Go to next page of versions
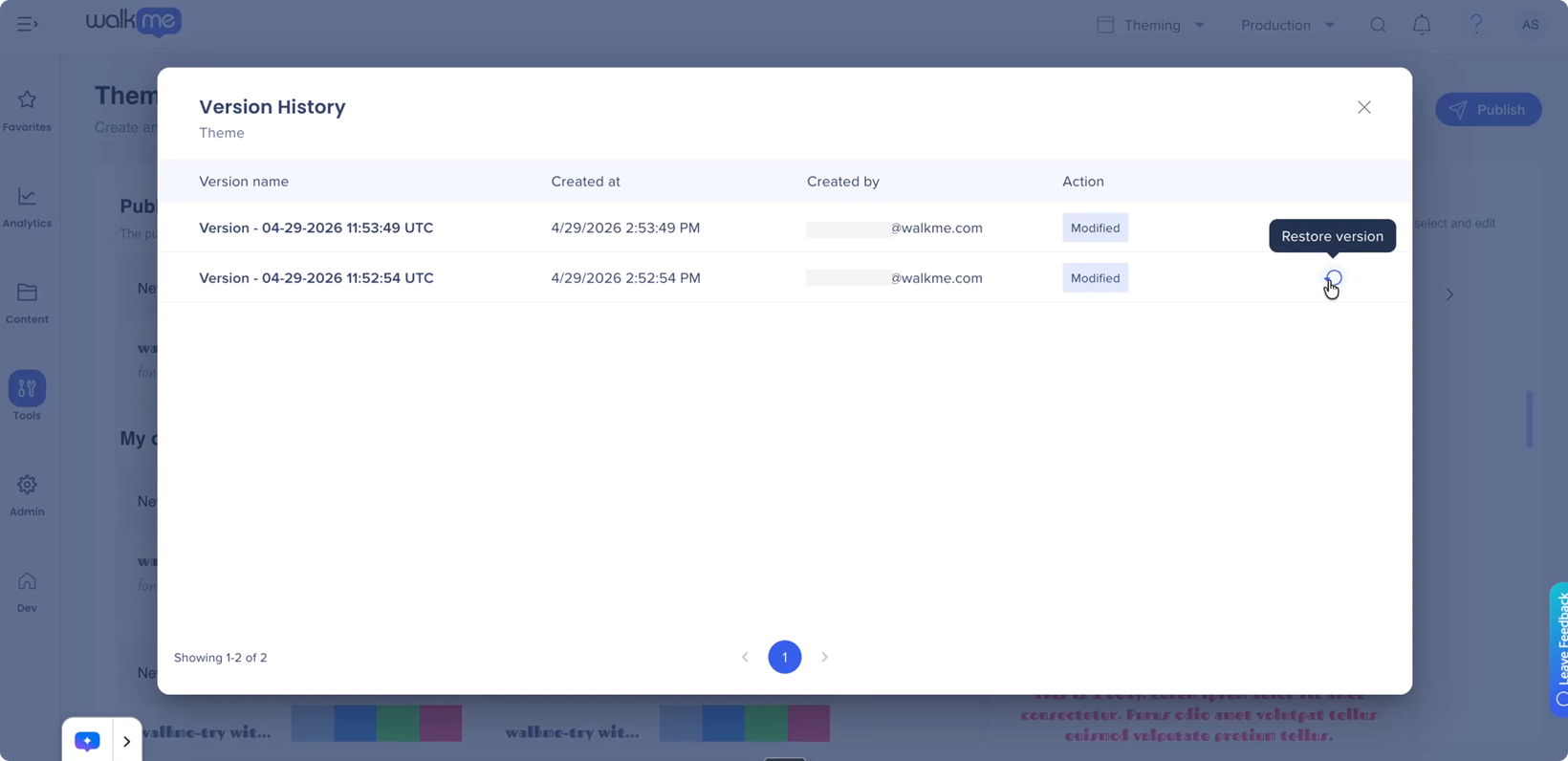Image resolution: width=1568 pixels, height=761 pixels. pyautogui.click(x=824, y=657)
